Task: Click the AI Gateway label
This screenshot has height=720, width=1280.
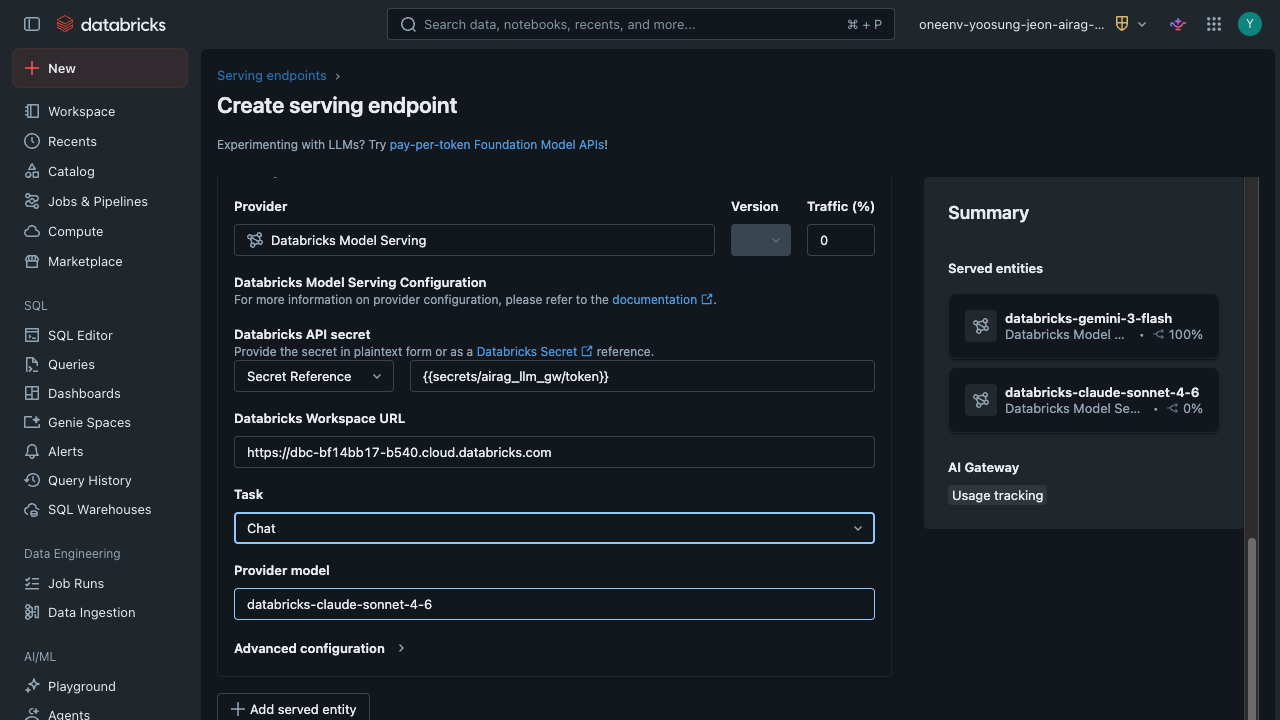Action: tap(983, 467)
